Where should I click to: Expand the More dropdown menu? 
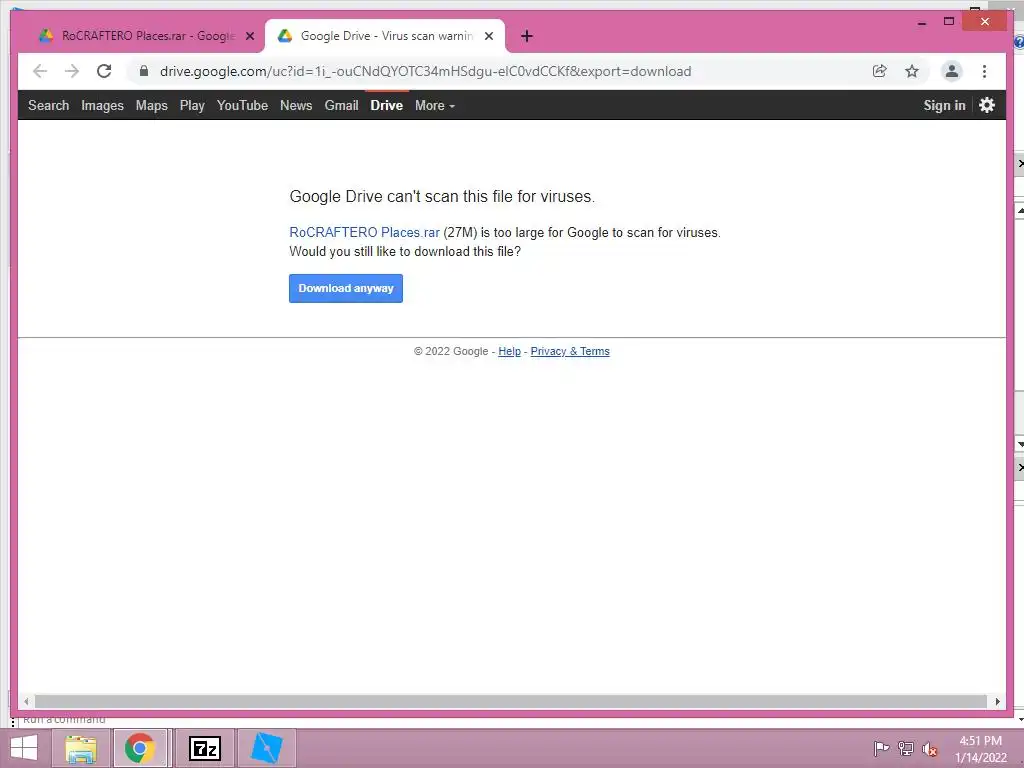coord(435,105)
